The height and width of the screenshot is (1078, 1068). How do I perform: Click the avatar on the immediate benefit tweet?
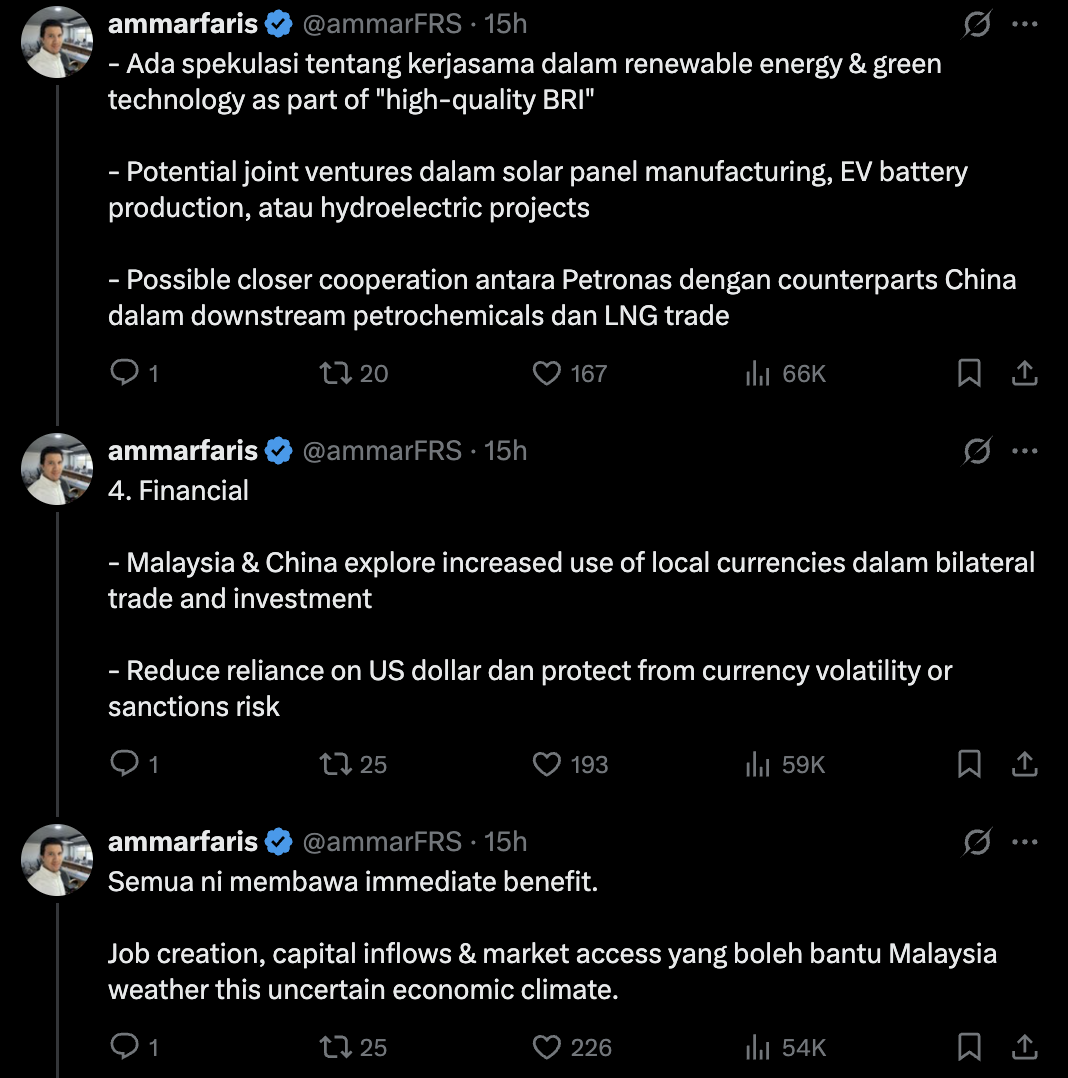[x=59, y=861]
